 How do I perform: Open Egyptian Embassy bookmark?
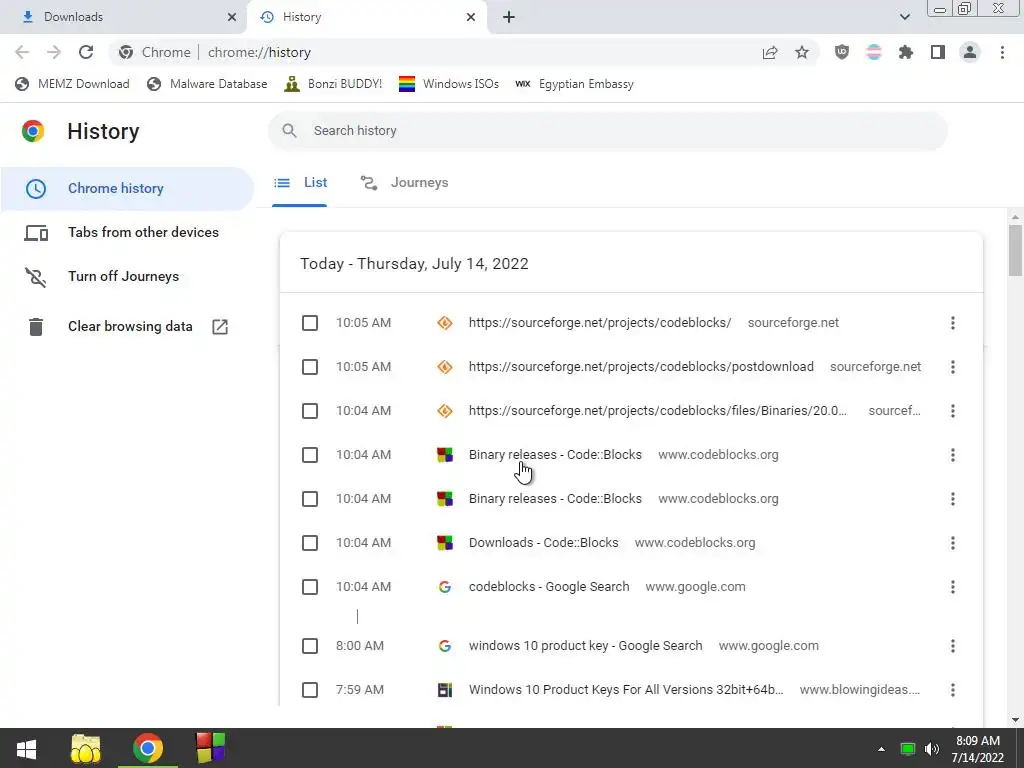point(575,84)
